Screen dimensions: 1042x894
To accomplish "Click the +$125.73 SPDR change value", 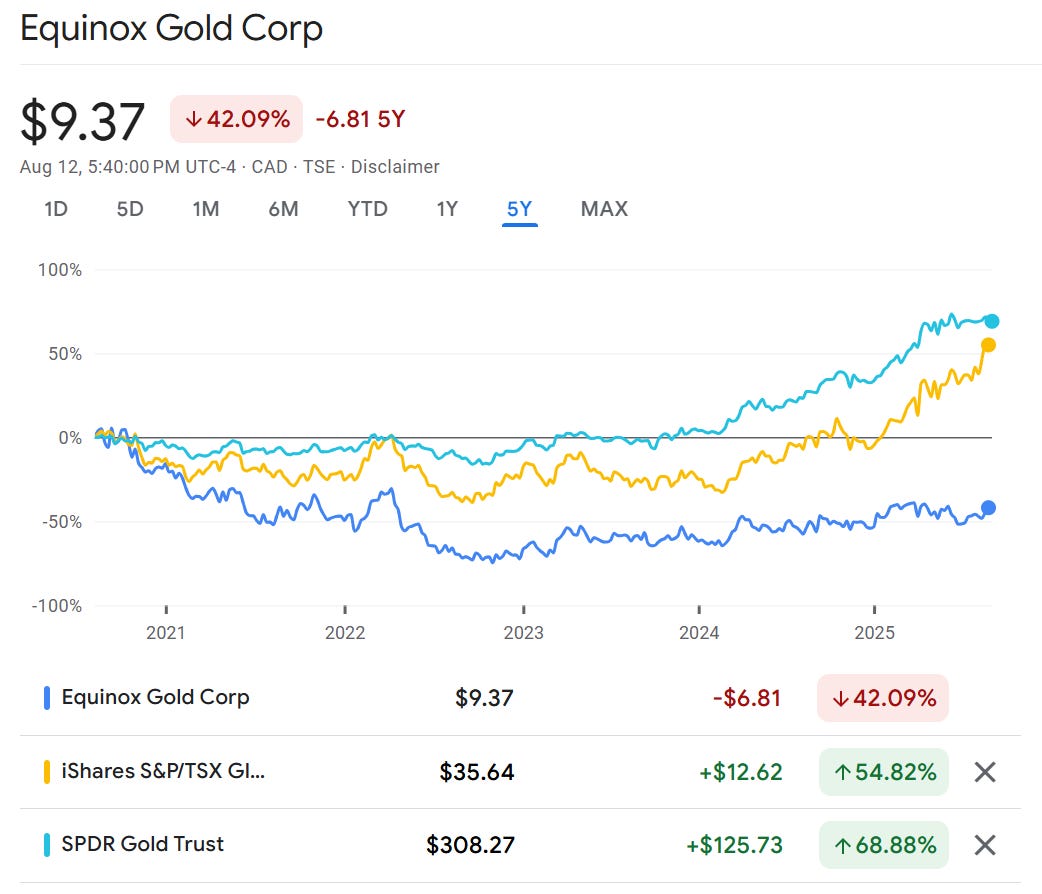I will coord(734,845).
